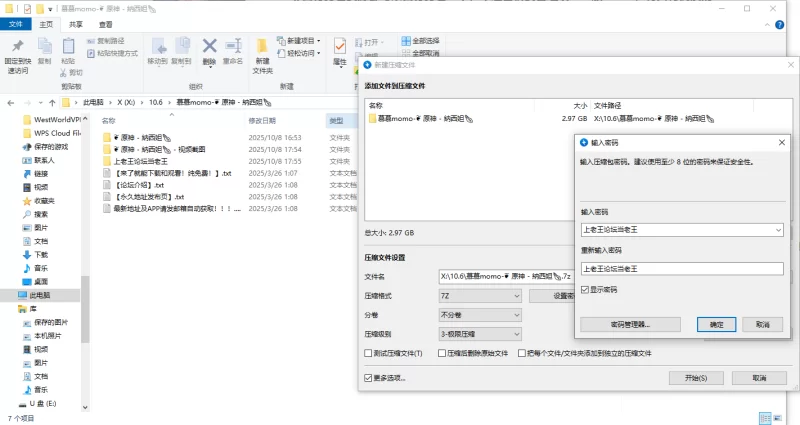This screenshot has height=425, width=800.
Task: Open the 密码管理器 button
Action: [x=629, y=325]
